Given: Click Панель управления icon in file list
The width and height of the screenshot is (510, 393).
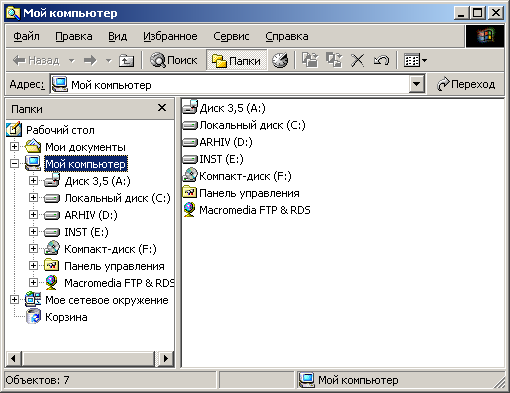Looking at the screenshot, I should [190, 192].
